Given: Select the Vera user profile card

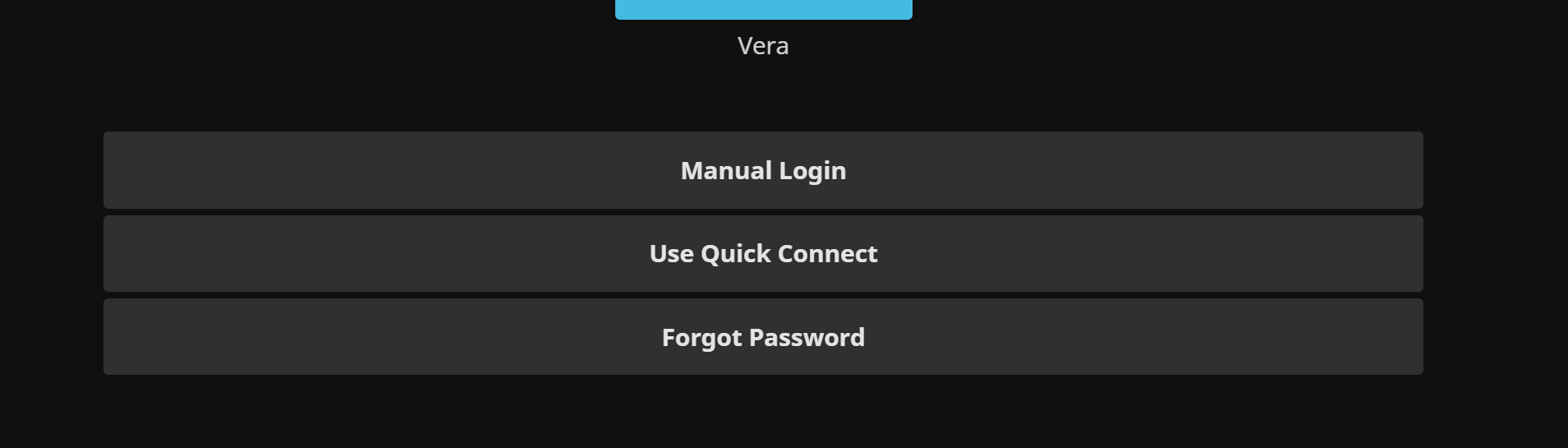Looking at the screenshot, I should pyautogui.click(x=763, y=10).
